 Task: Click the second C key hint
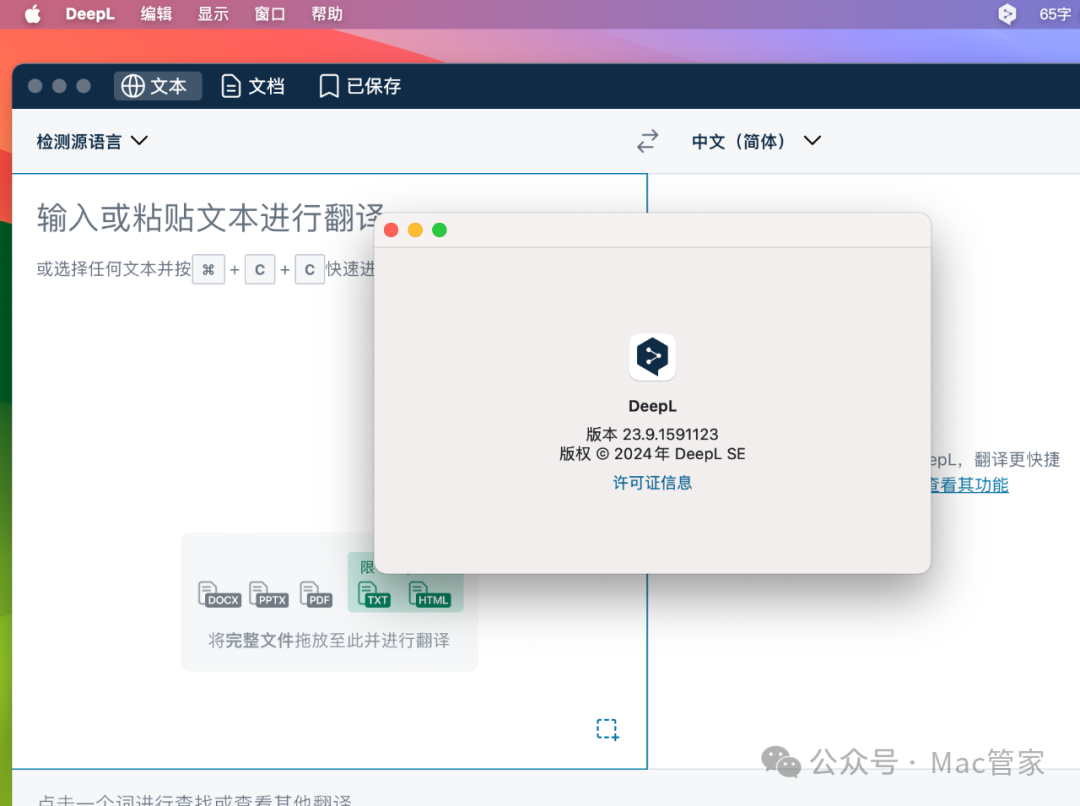[x=310, y=269]
